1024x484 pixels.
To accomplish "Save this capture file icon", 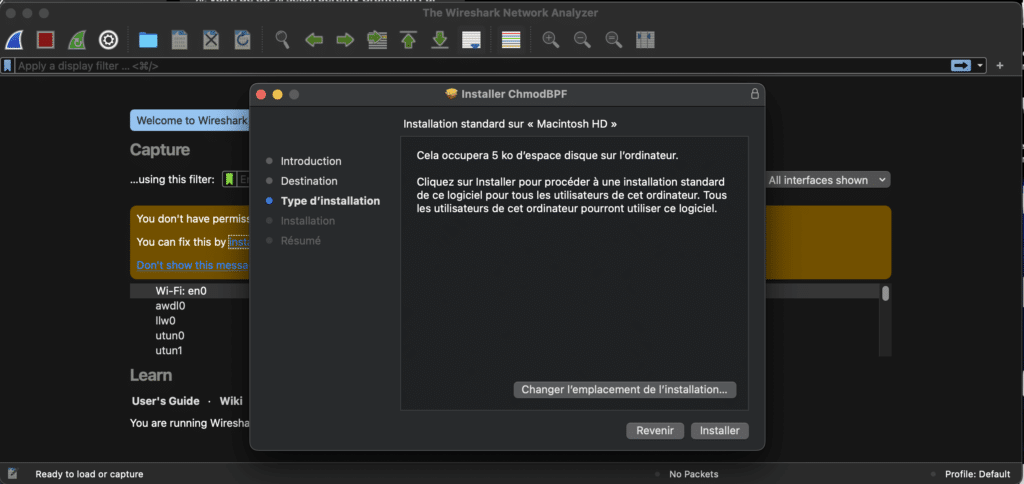I will point(180,40).
